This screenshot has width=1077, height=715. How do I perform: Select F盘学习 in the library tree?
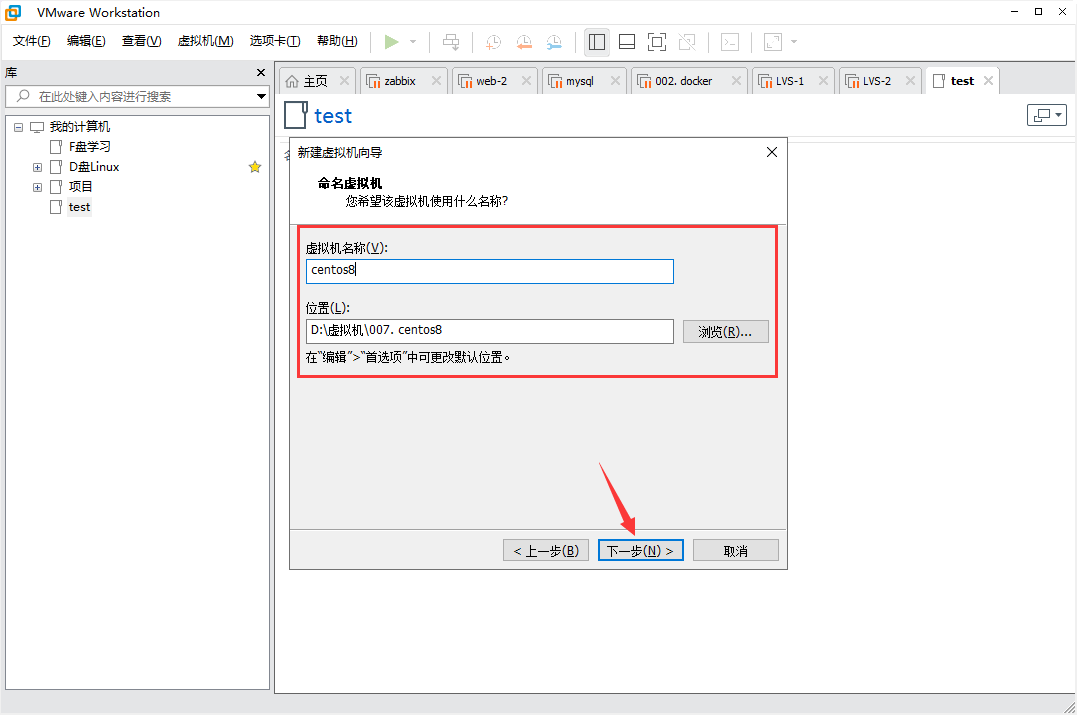pyautogui.click(x=89, y=147)
